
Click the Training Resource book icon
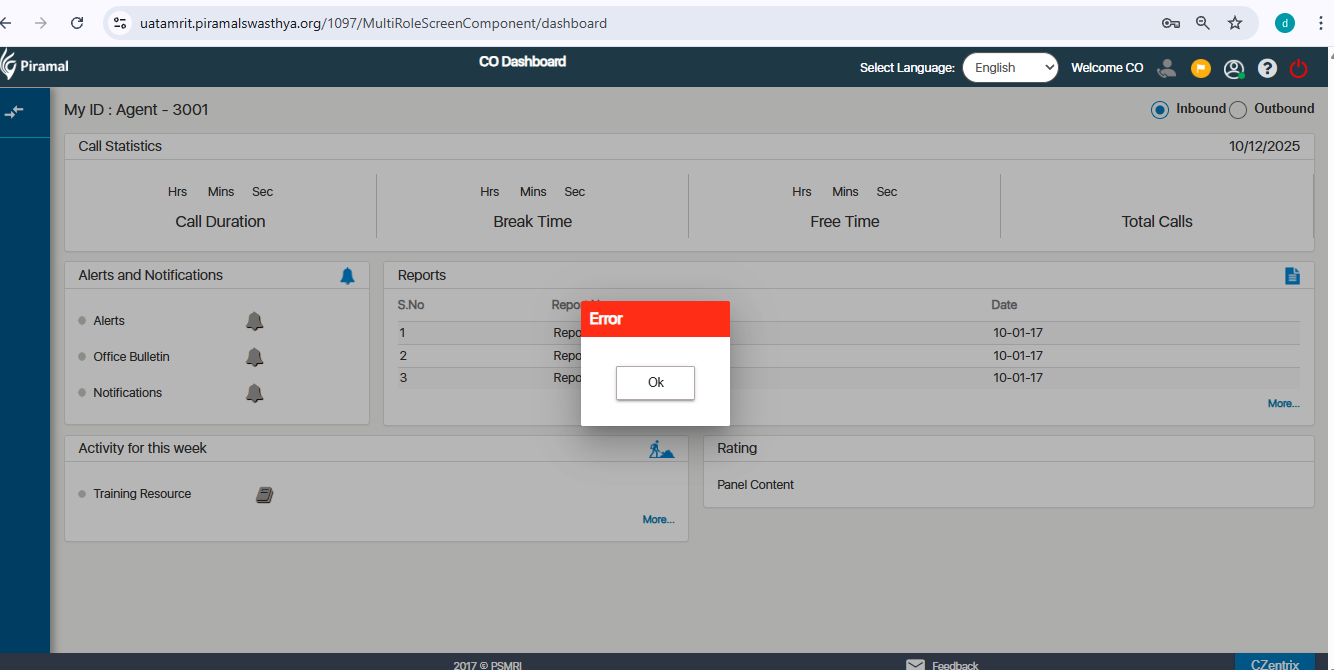click(264, 495)
